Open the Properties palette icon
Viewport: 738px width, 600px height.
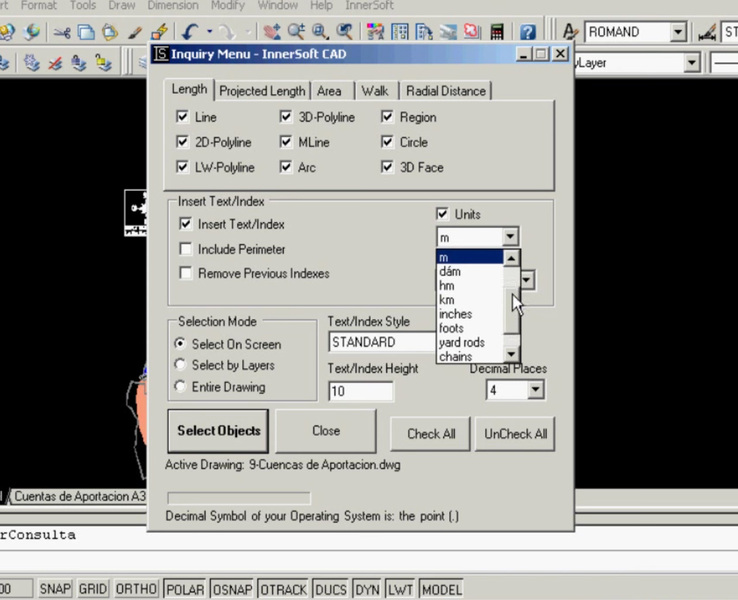(375, 32)
